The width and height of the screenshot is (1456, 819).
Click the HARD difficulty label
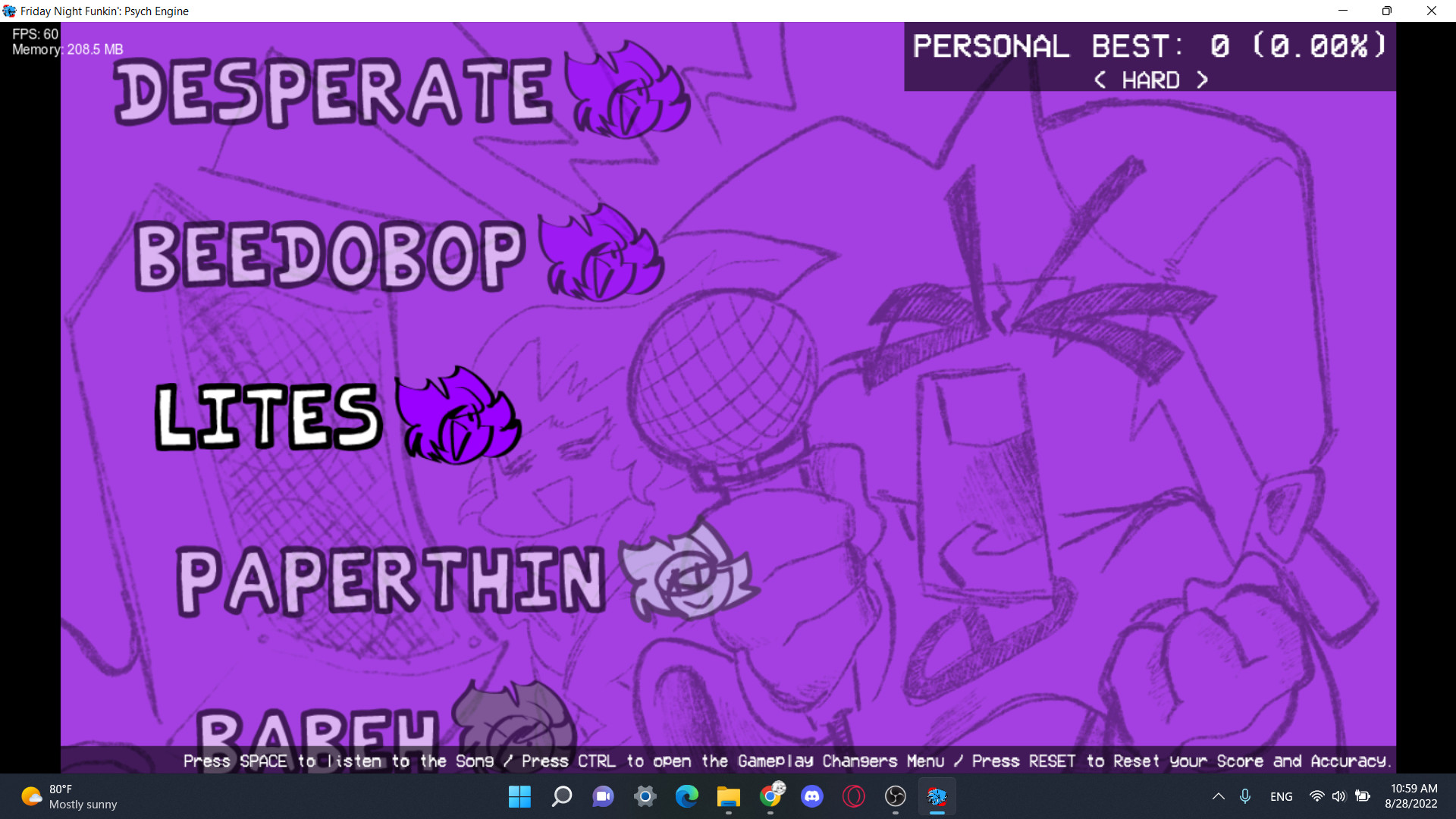(x=1150, y=80)
